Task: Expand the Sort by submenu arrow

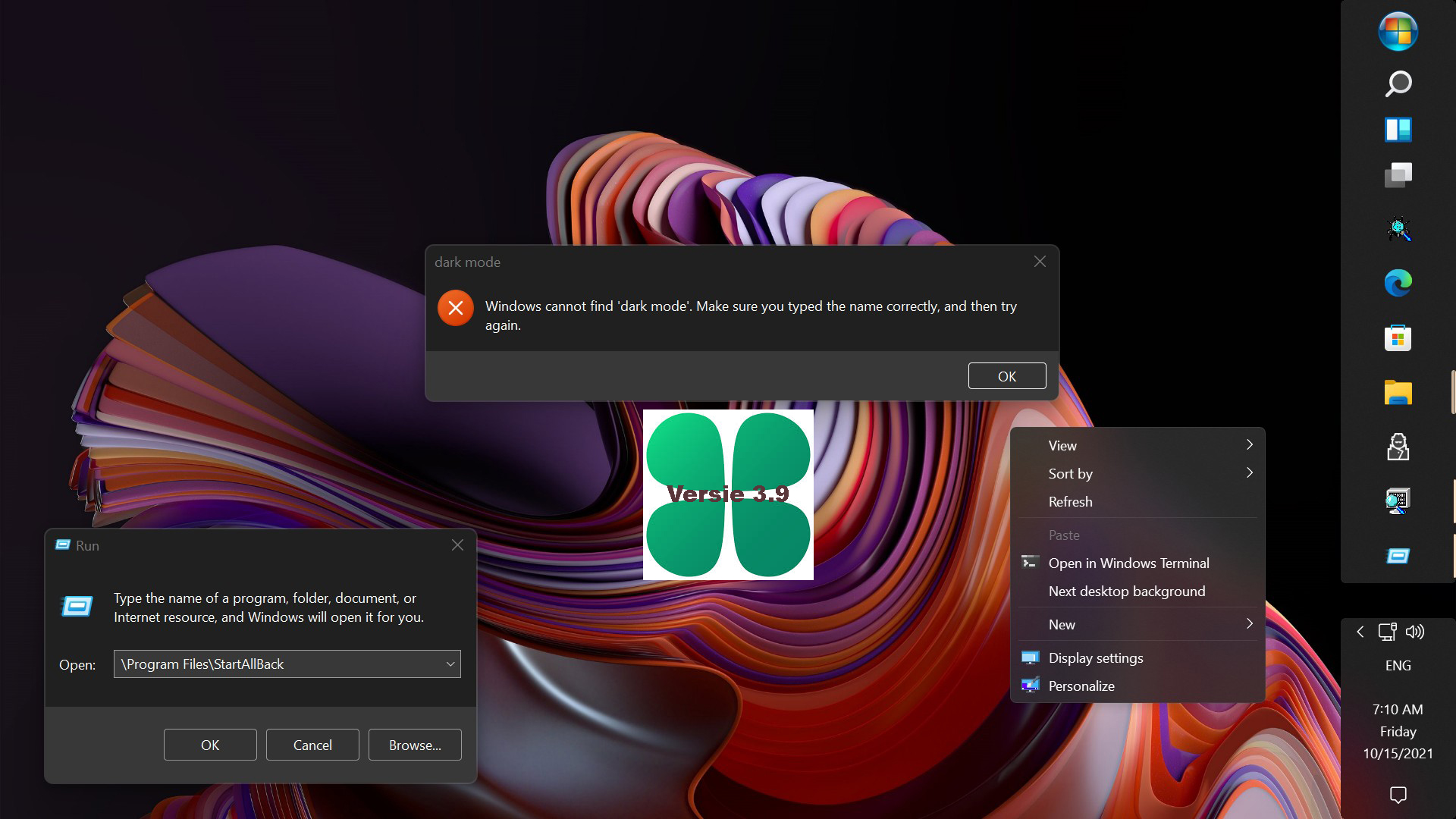Action: (1249, 472)
